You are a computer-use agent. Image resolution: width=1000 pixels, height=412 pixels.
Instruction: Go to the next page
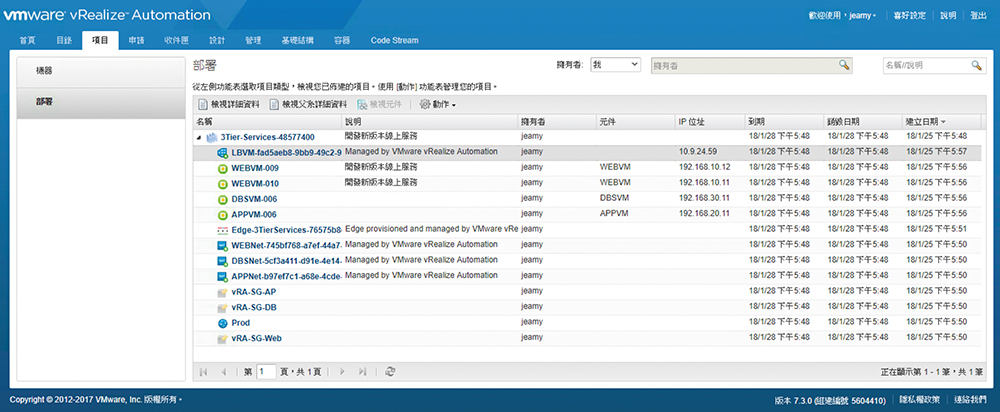(x=342, y=371)
